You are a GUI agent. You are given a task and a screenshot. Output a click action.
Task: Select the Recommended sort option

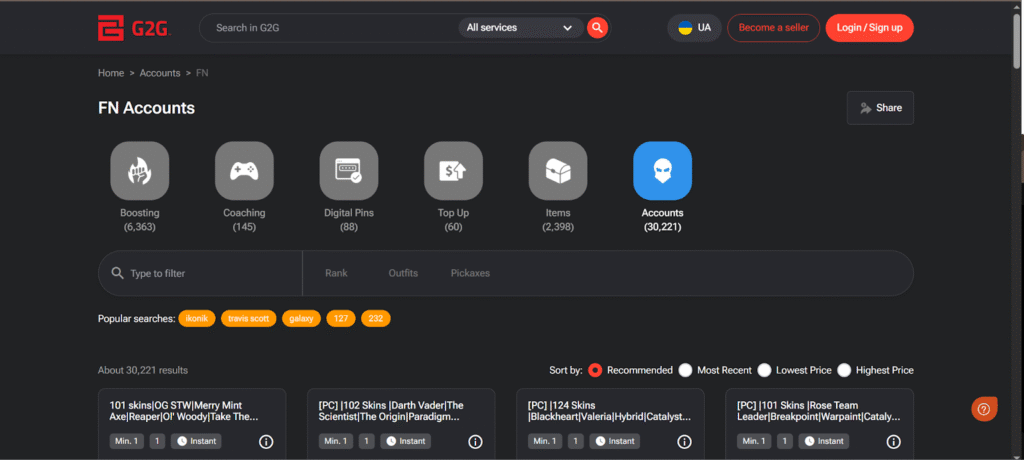point(595,370)
